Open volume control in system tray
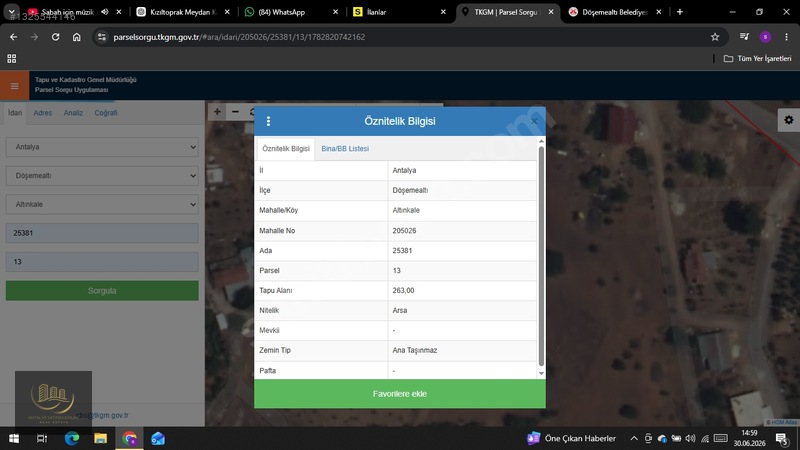This screenshot has width=800, height=450. coord(690,438)
